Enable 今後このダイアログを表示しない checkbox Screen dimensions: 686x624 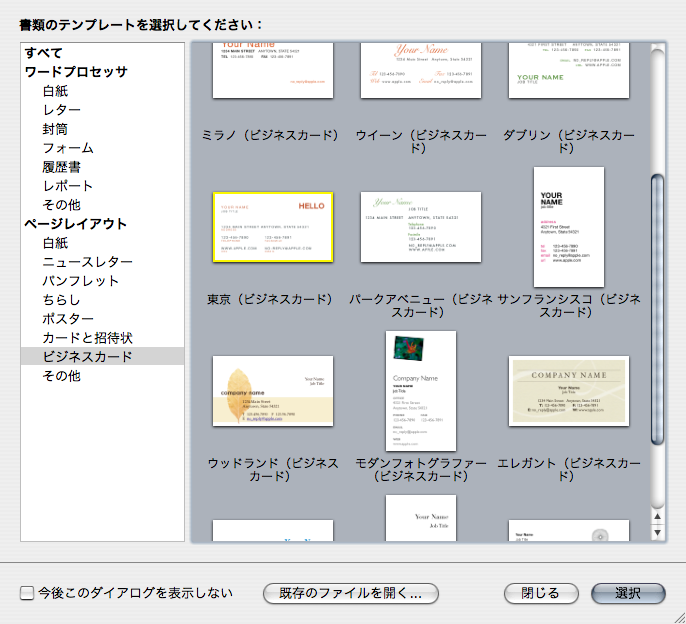coord(27,593)
